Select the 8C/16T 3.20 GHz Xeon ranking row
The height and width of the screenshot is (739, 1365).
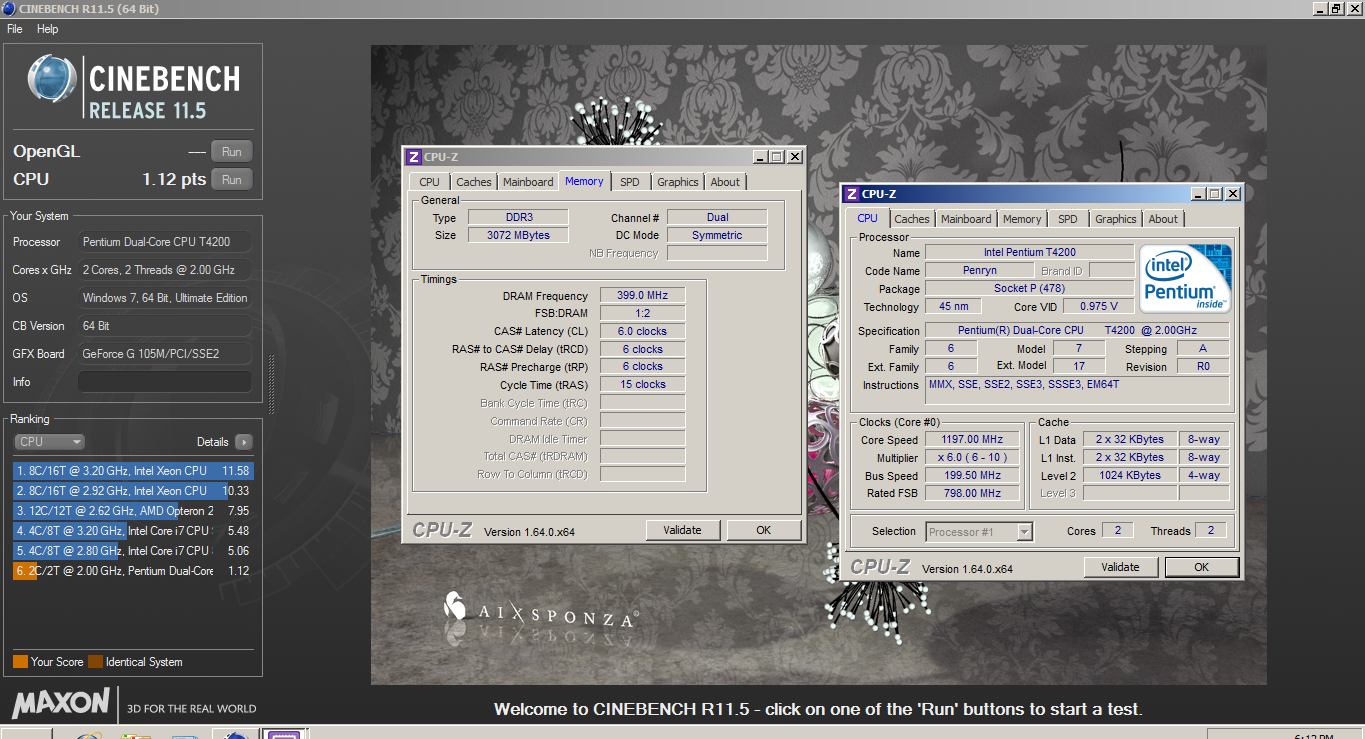(x=133, y=471)
